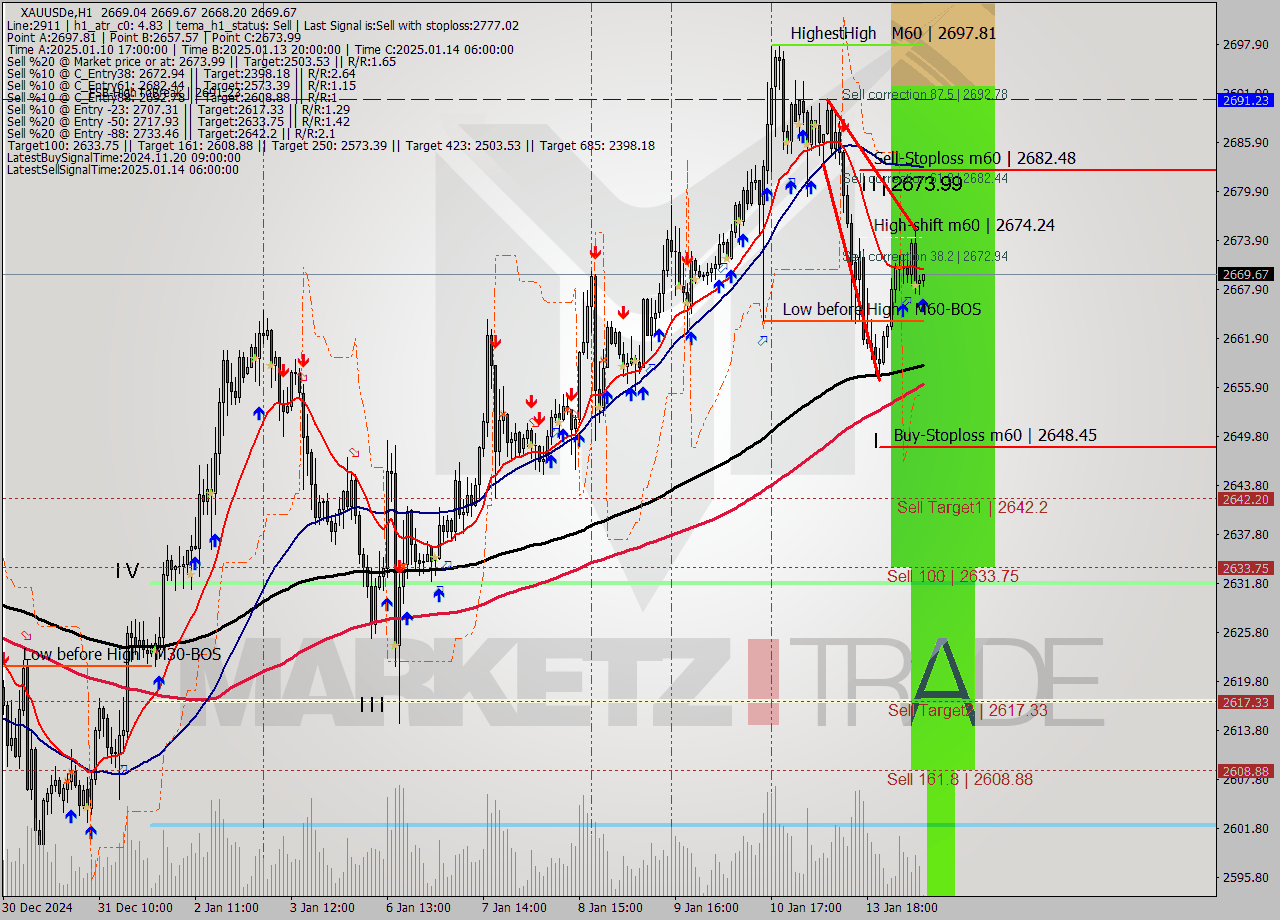The height and width of the screenshot is (920, 1280).
Task: Click the High-shift m60 | 2674.24 label
Action: pos(964,225)
